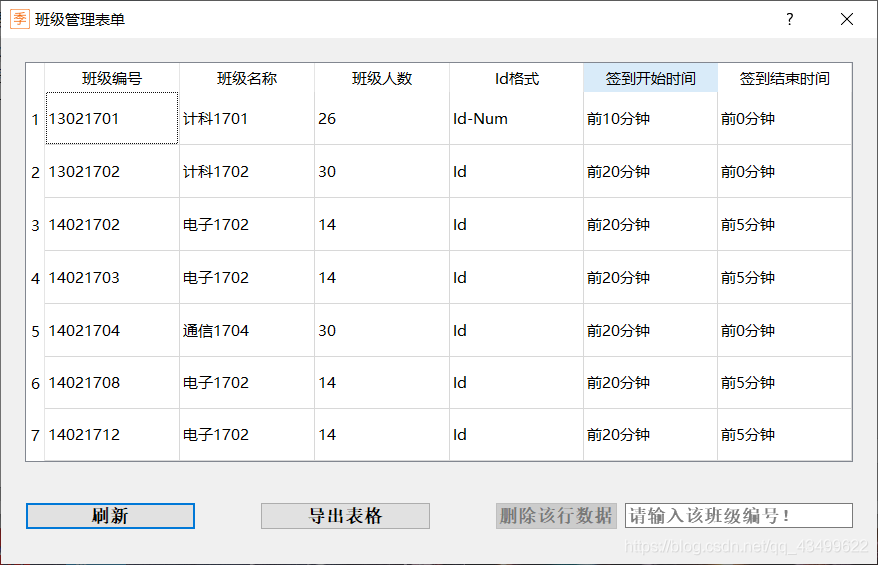The width and height of the screenshot is (878, 565).
Task: Select cell 14021702
Action: coord(112,225)
